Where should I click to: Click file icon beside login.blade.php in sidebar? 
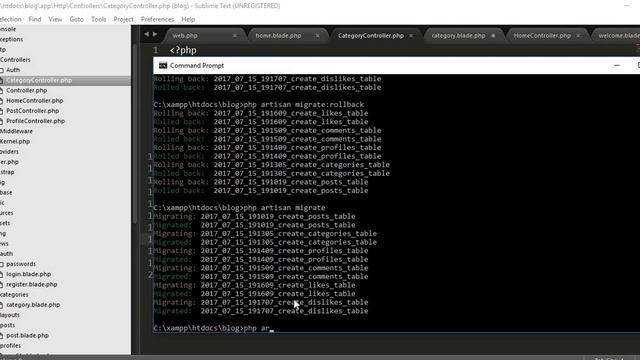point(2,274)
